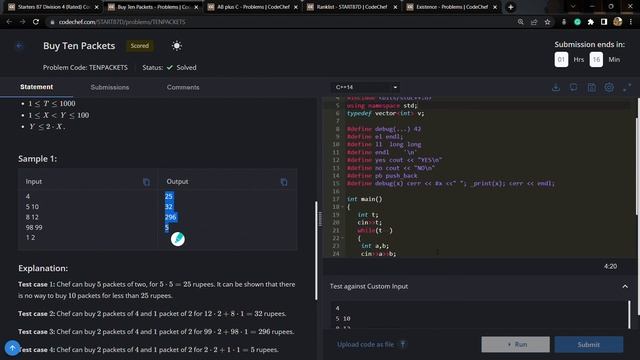Toggle the browser side panel icon
This screenshot has height=360, width=640.
coord(604,22)
